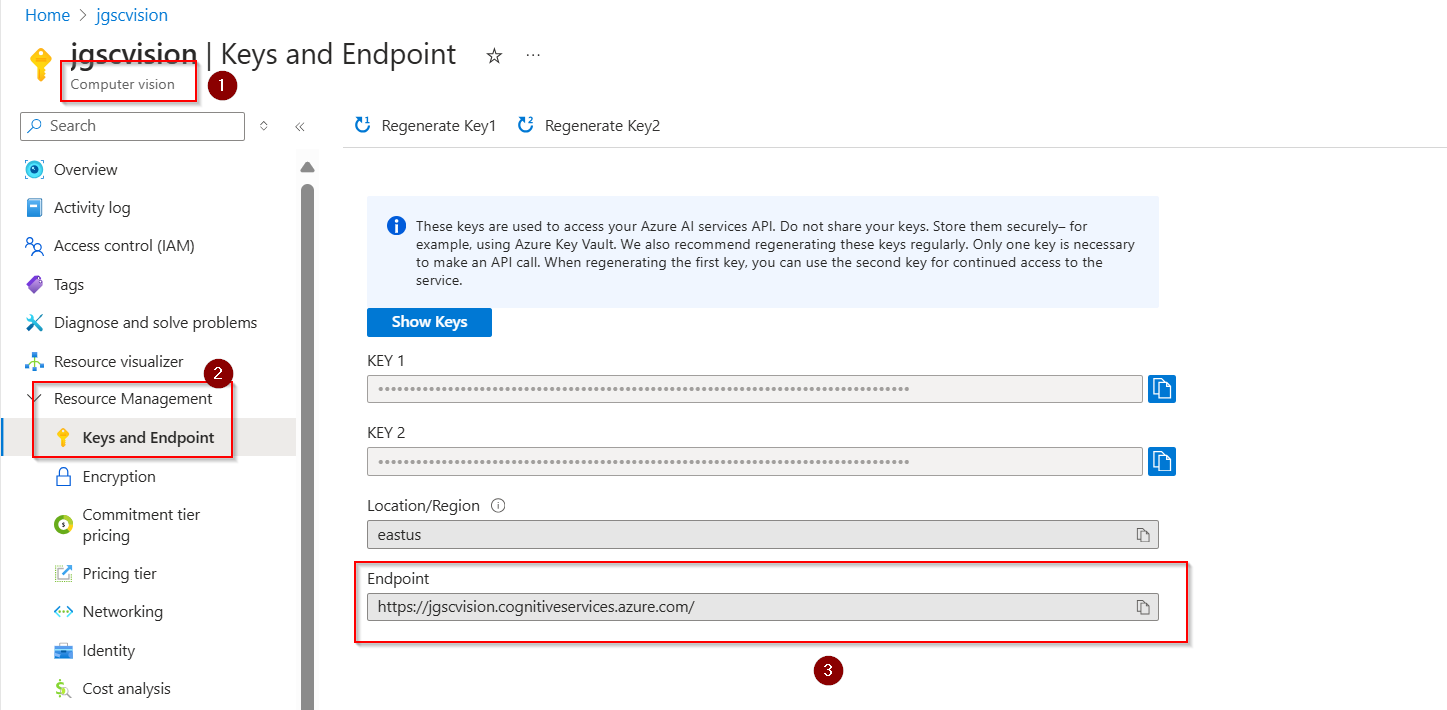
Task: Click the Networking icon
Action: 63,612
